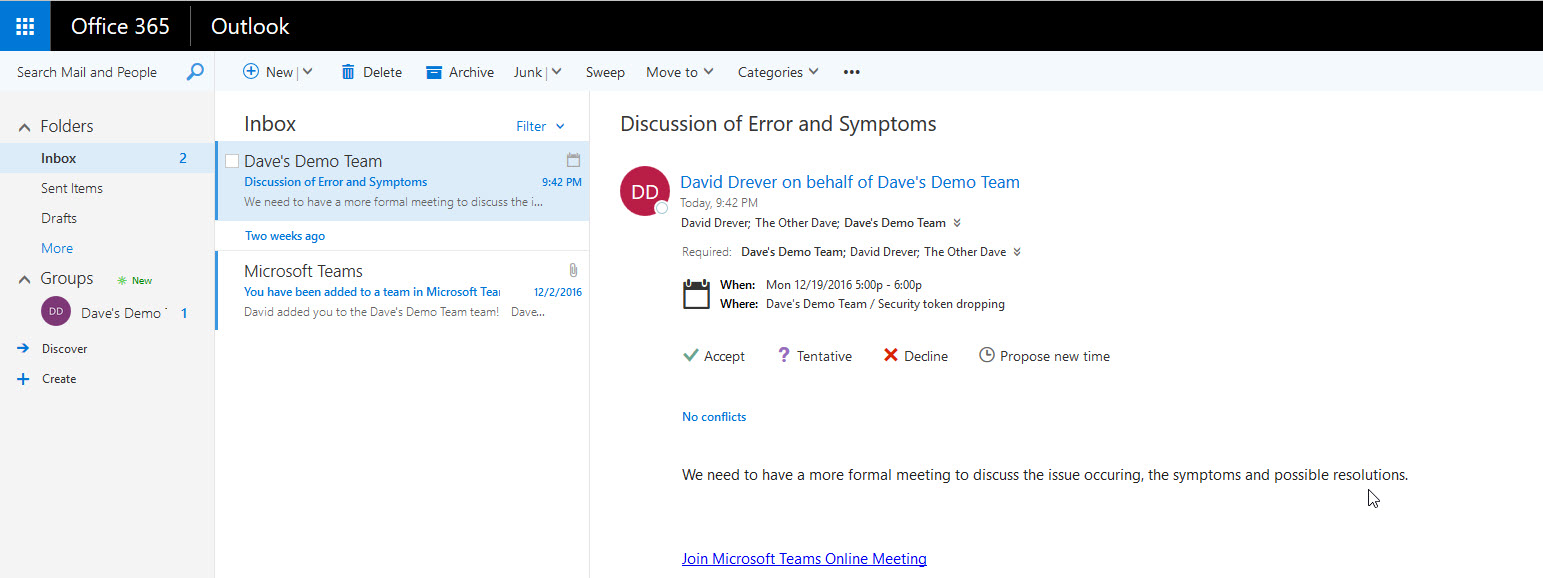
Task: Click the green New badge beside Groups
Action: pos(135,280)
